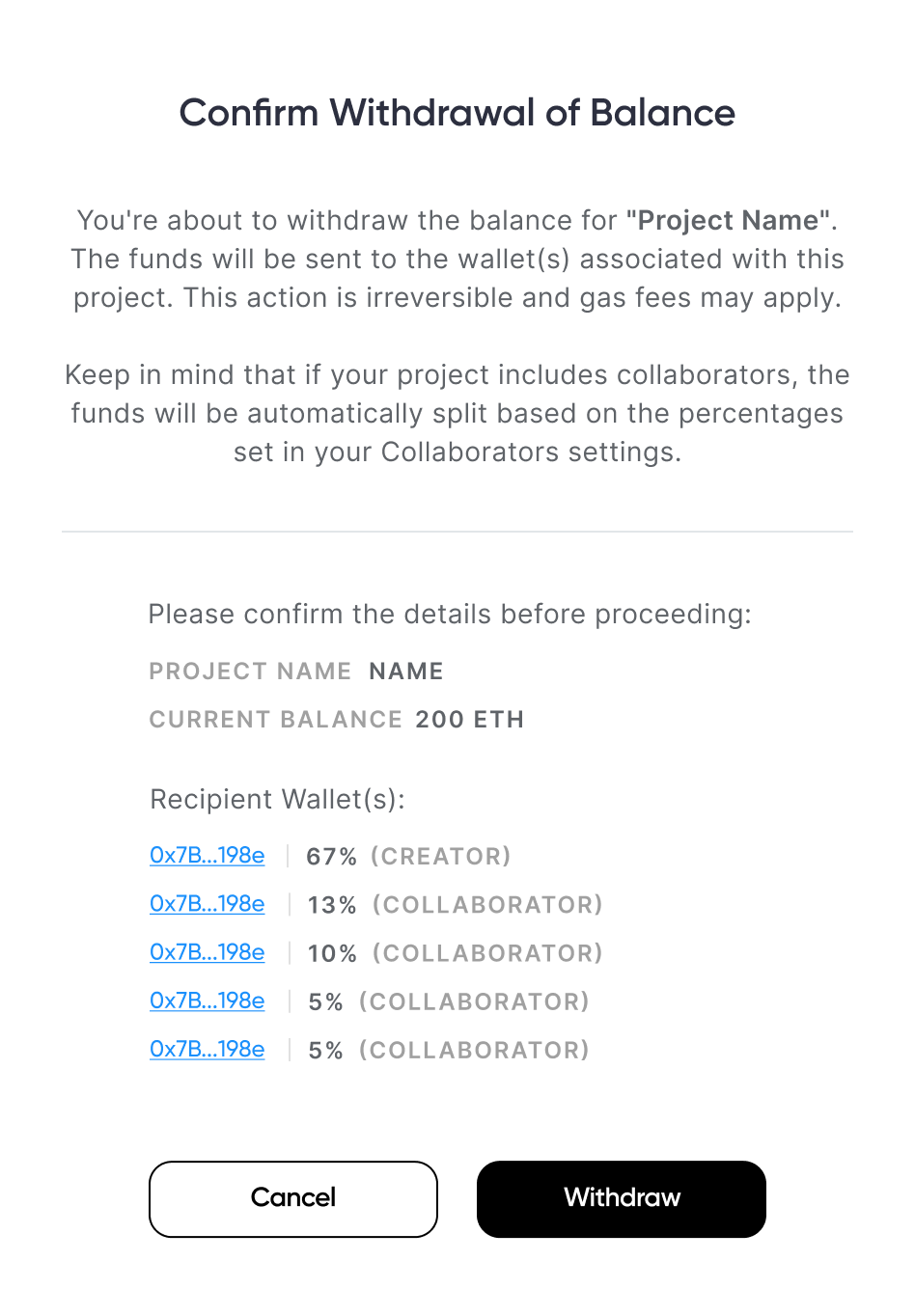Click the Withdraw button
915x1316 pixels.
pyautogui.click(x=621, y=1198)
